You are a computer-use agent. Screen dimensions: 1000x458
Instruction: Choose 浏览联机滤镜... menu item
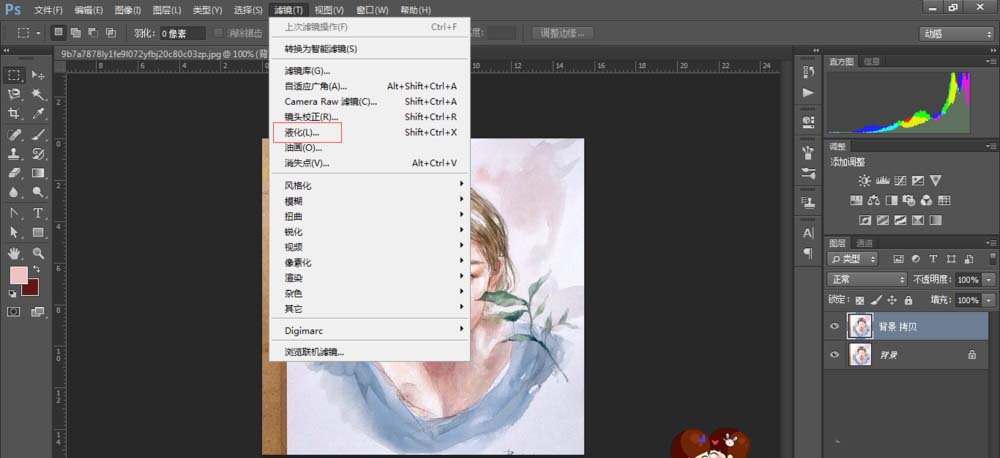click(369, 351)
